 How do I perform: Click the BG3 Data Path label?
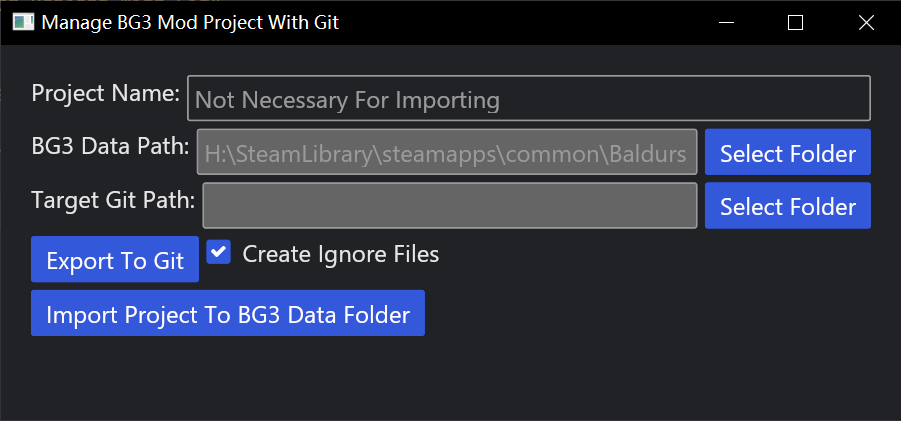point(110,146)
